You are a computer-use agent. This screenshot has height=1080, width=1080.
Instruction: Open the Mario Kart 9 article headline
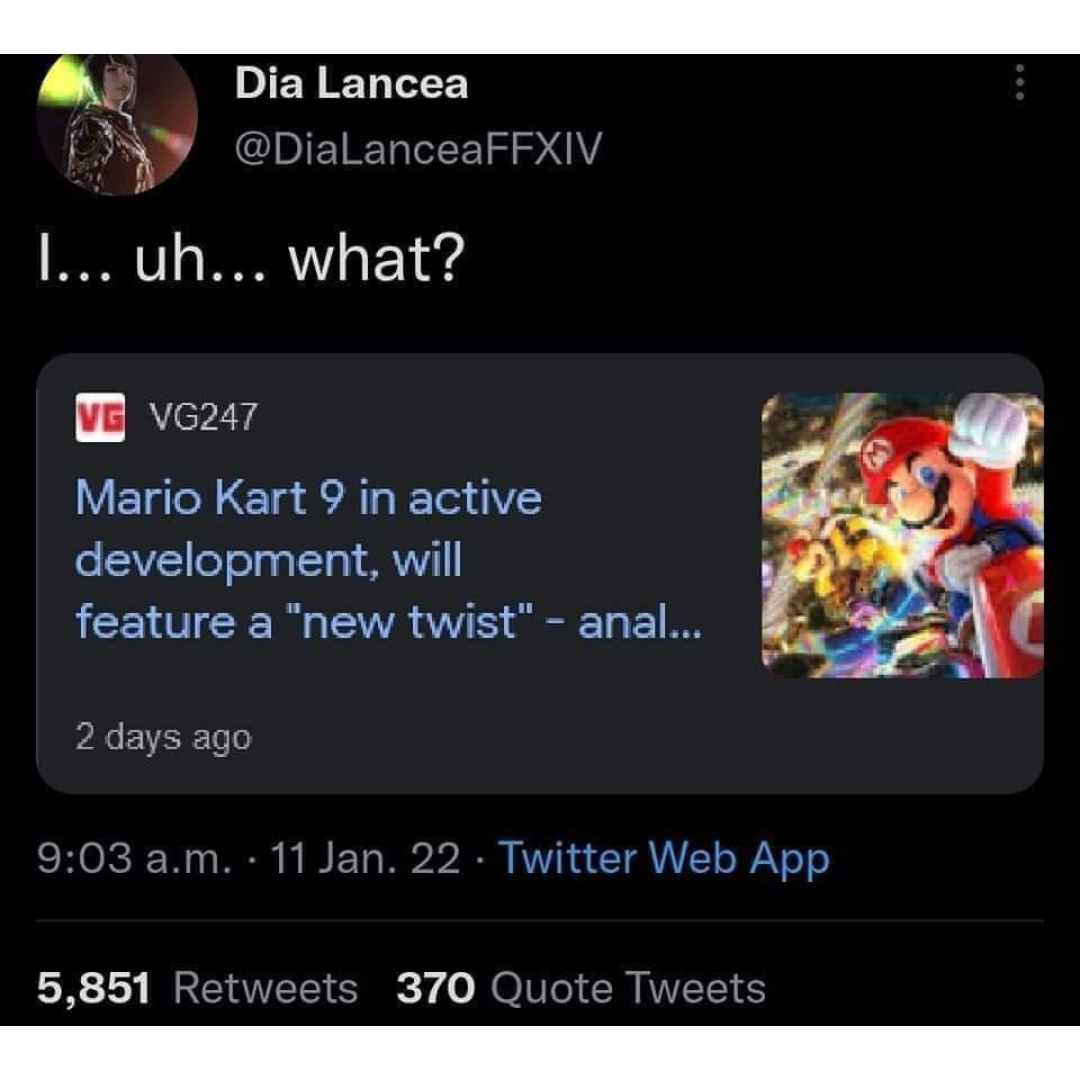click(308, 497)
